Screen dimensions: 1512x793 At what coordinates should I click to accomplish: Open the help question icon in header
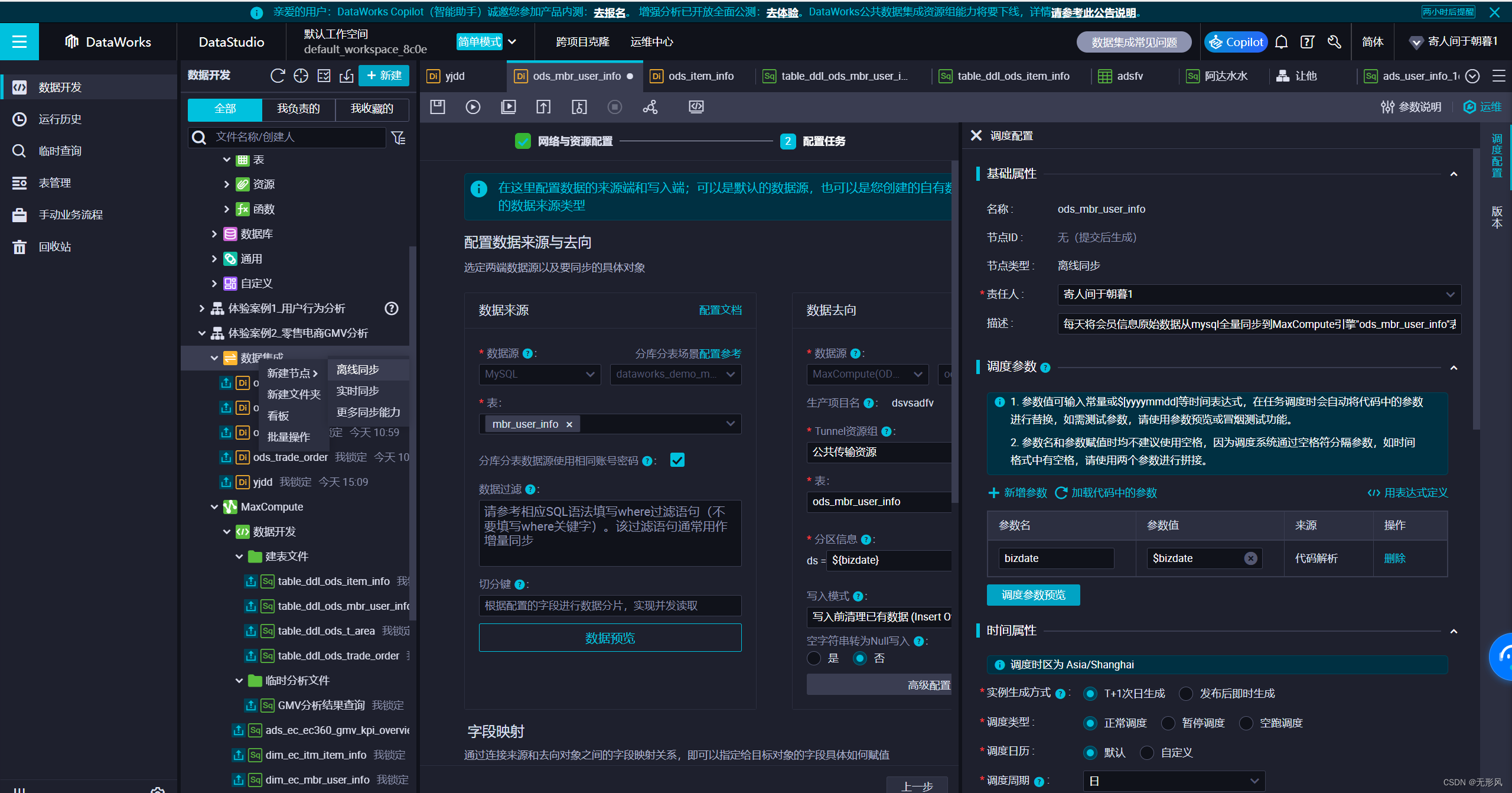click(1308, 42)
